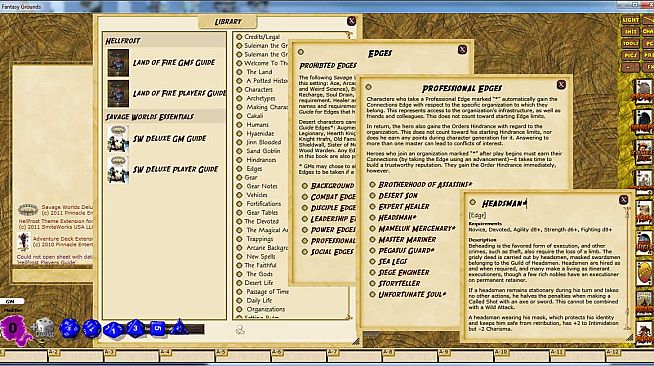654x366 pixels.
Task: Open Desert Son edge entry
Action: (x=398, y=196)
